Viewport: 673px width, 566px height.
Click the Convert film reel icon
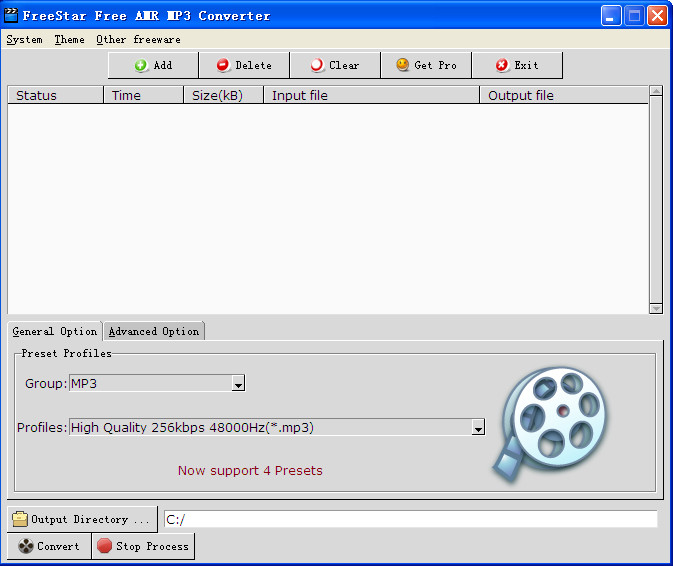click(x=26, y=546)
